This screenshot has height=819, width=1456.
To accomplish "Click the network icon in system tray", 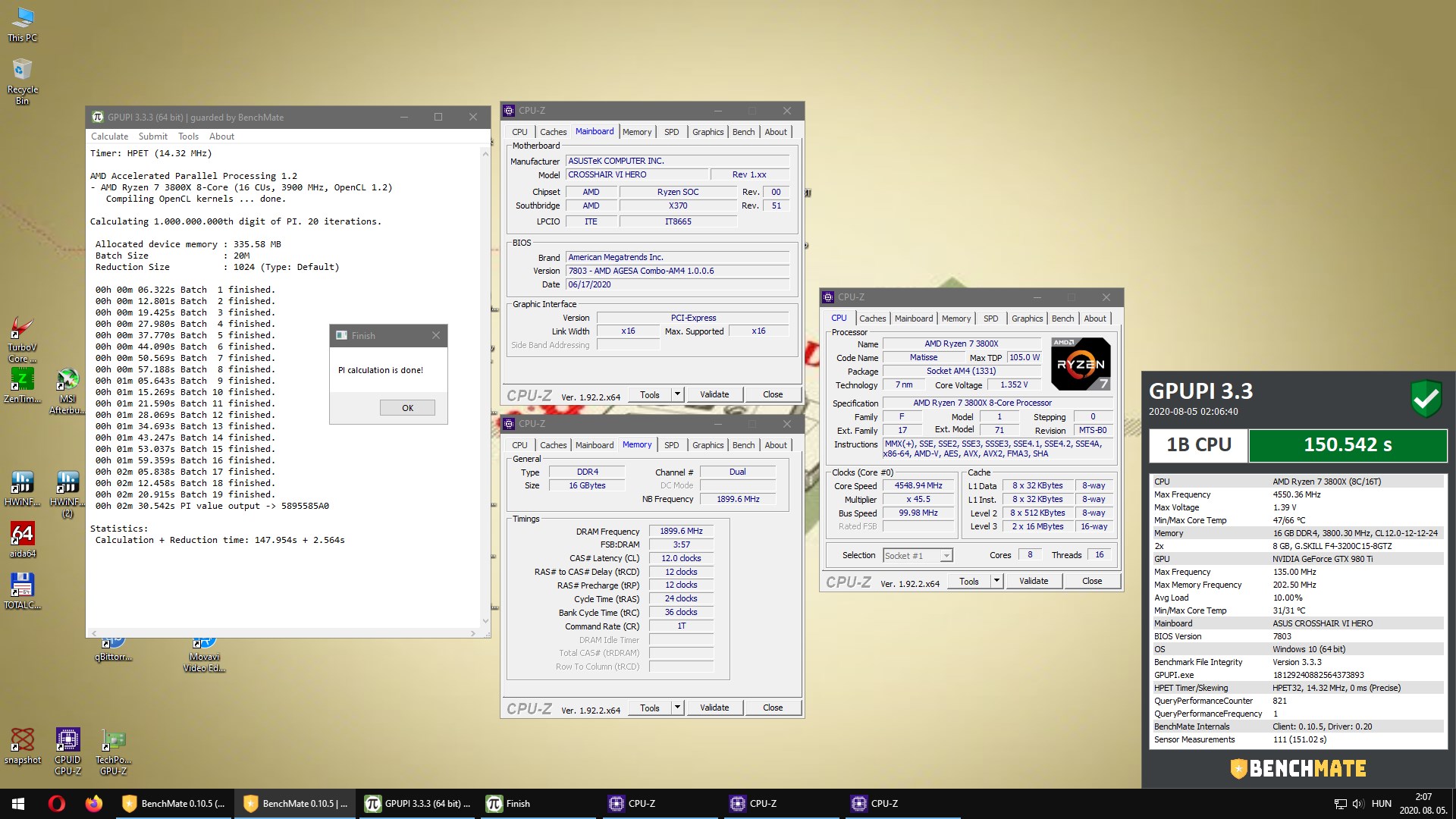I will (x=1340, y=804).
